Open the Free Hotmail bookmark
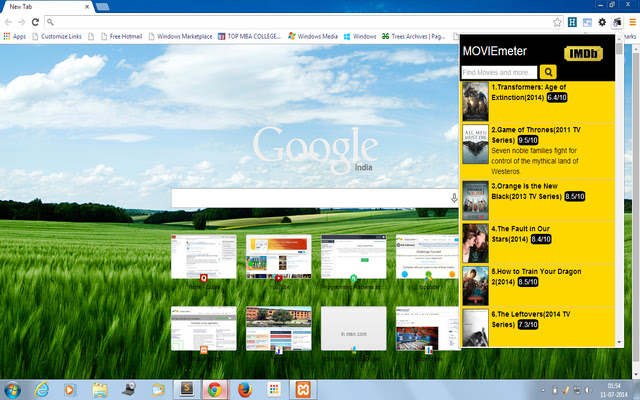Viewport: 640px width, 400px height. [121, 36]
